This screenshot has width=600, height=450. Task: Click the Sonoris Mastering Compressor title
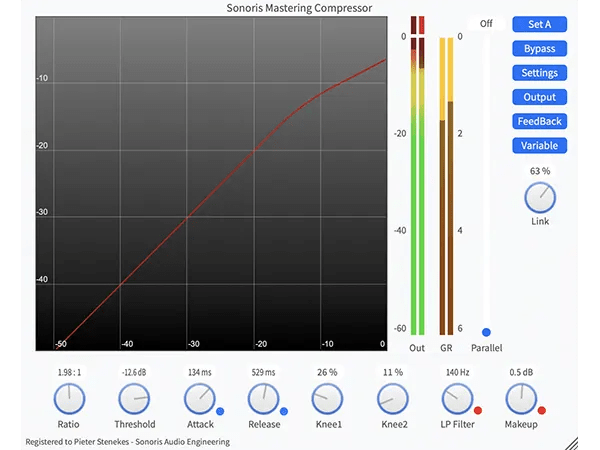(299, 8)
